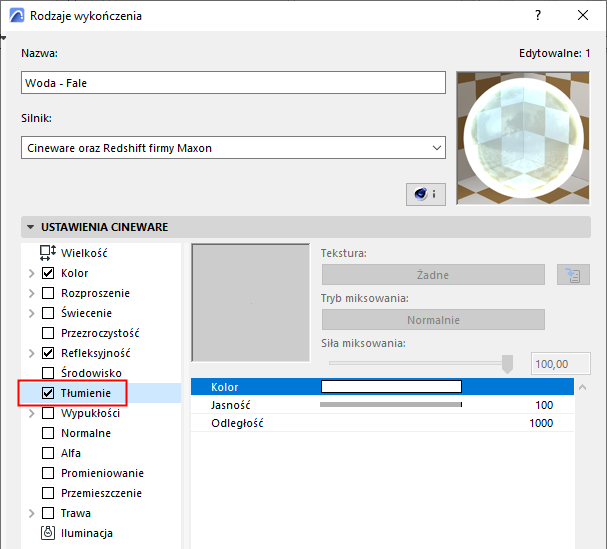This screenshot has height=549, width=607.
Task: Enable the Przezroczystość checkbox
Action: click(48, 333)
